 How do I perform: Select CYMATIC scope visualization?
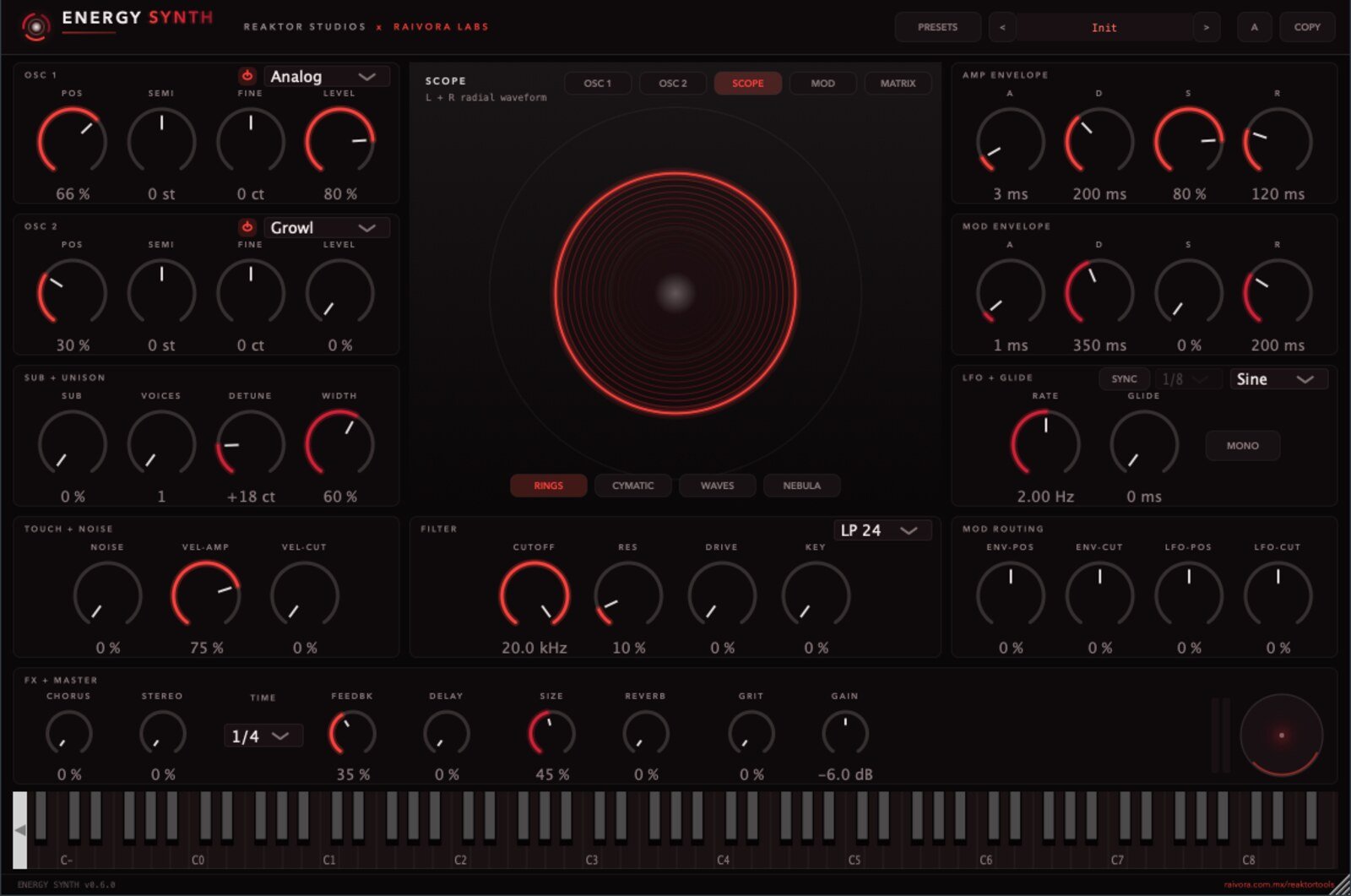click(632, 486)
